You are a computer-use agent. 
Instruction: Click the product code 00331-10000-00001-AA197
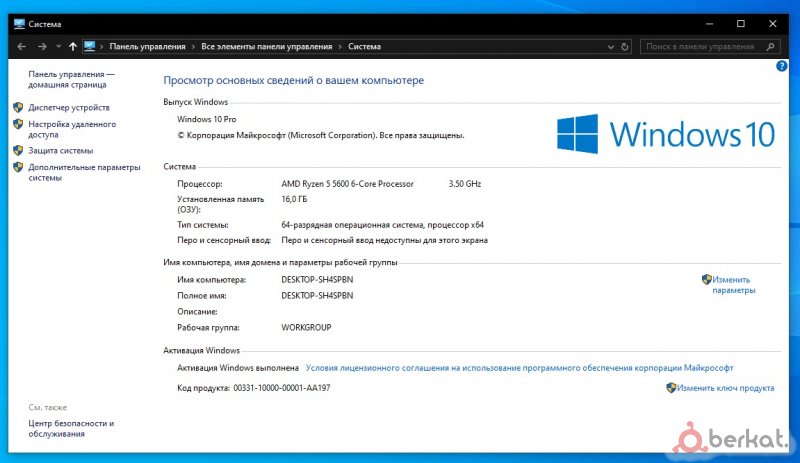282,388
